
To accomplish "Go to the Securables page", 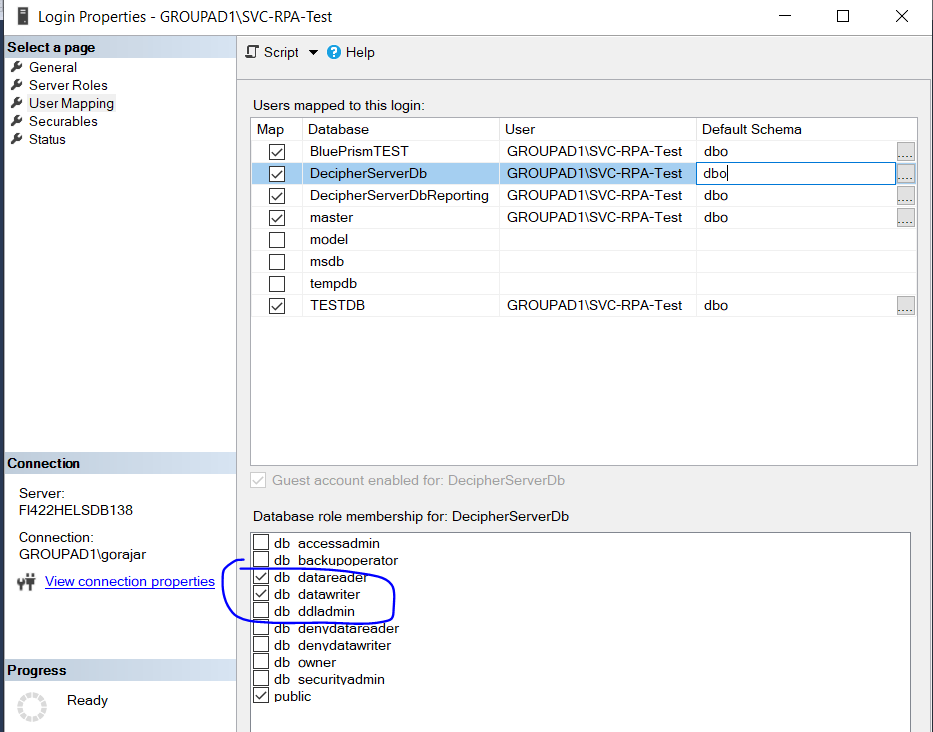I will click(63, 121).
